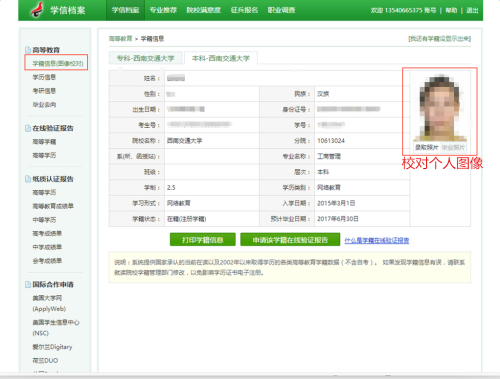The width and height of the screenshot is (500, 379).
Task: Select the 毕业照片 photo tab
Action: click(453, 147)
